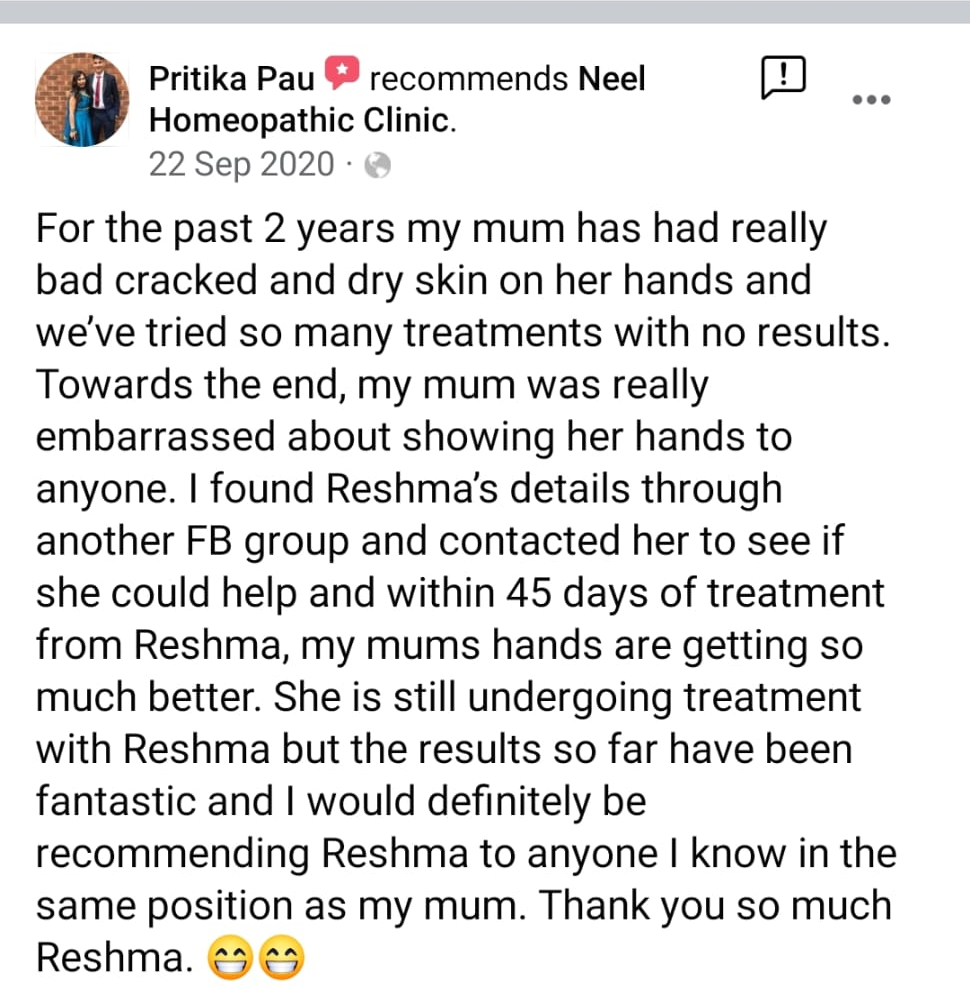Click the red star recommendation badge
This screenshot has width=970, height=1008.
point(342,76)
